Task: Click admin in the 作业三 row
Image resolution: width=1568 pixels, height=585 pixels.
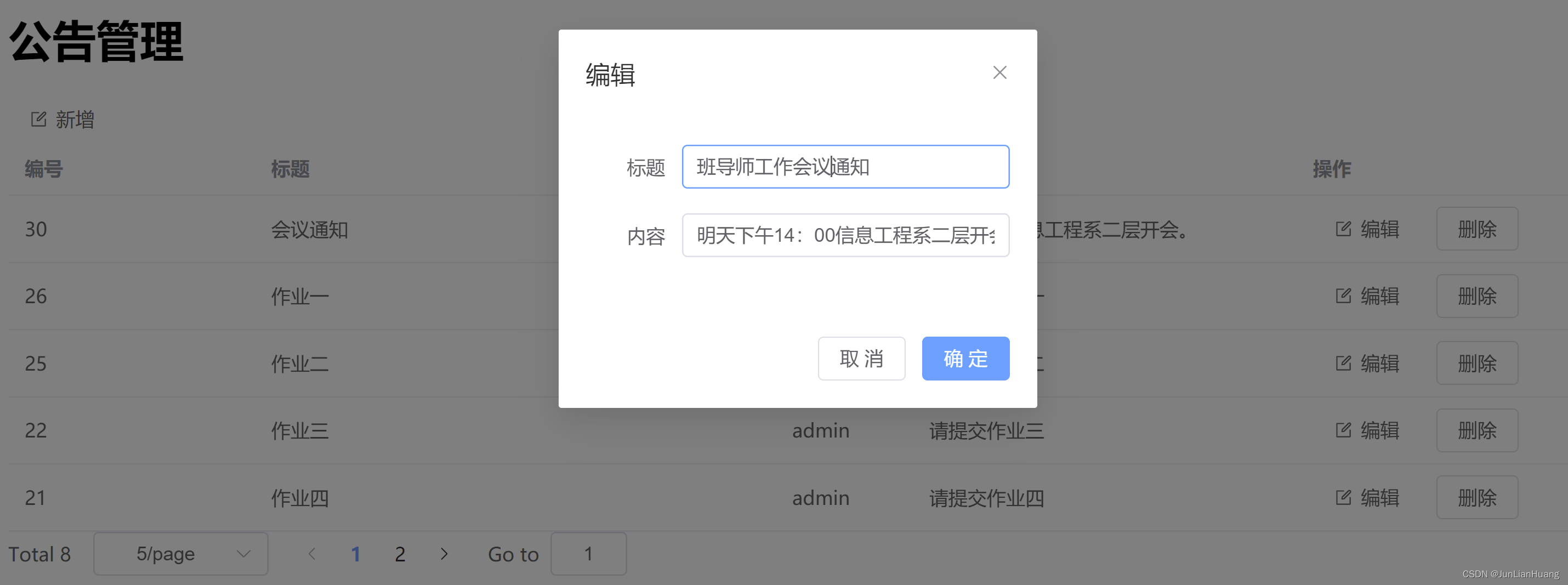Action: (x=821, y=430)
